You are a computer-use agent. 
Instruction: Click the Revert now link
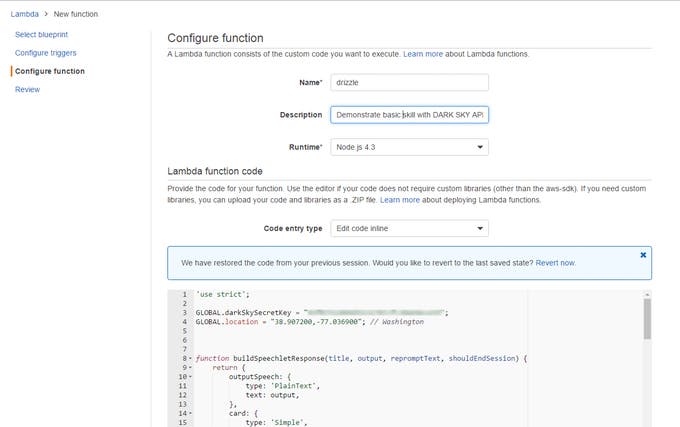coord(555,263)
